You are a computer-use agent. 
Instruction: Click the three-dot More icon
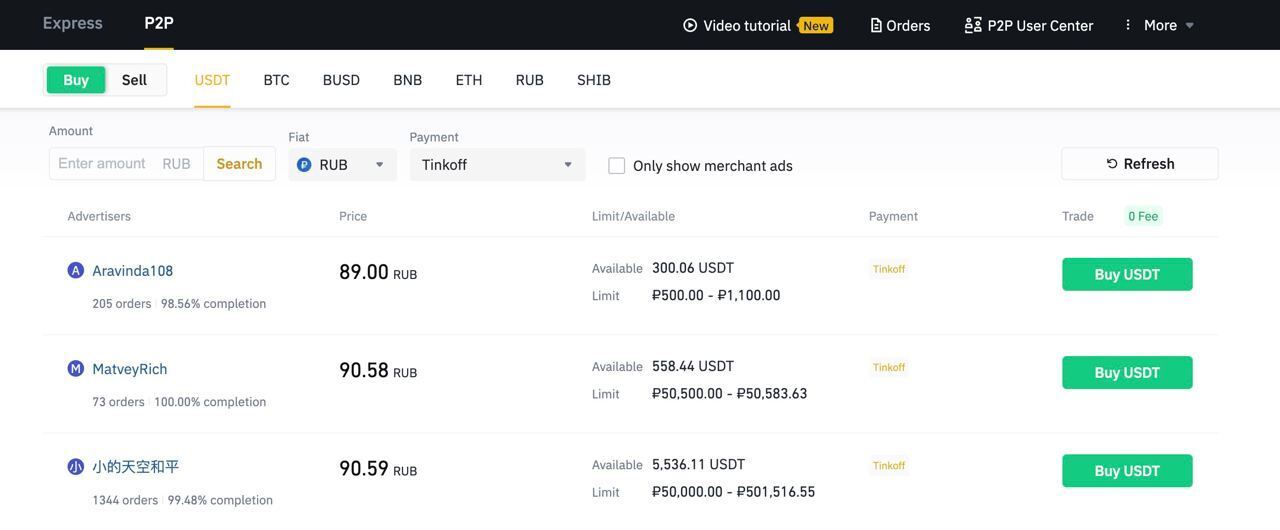(x=1129, y=25)
